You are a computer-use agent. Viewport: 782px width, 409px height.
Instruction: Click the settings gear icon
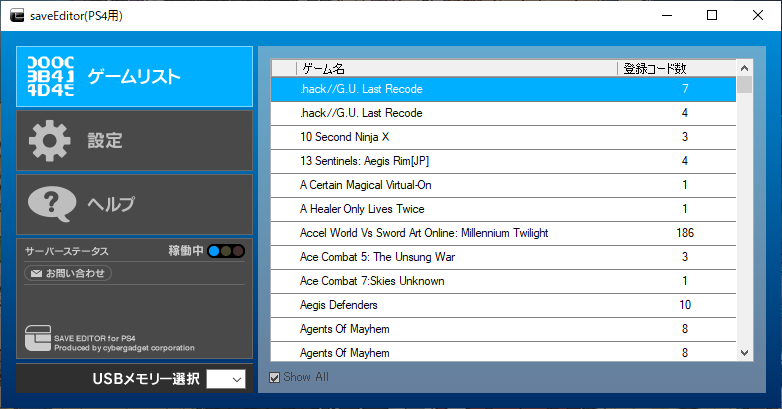(x=50, y=140)
